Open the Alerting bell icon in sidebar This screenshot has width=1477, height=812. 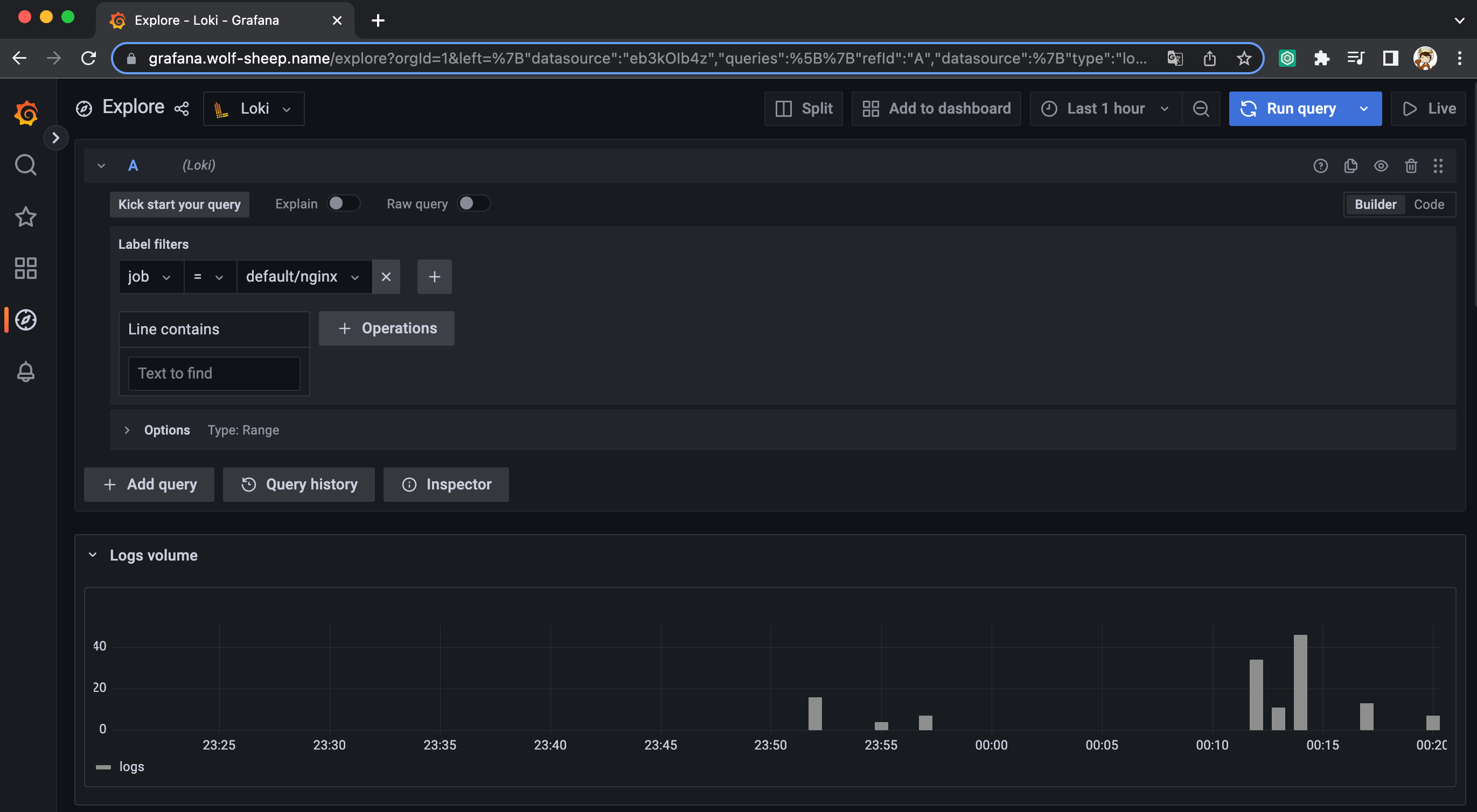[25, 372]
